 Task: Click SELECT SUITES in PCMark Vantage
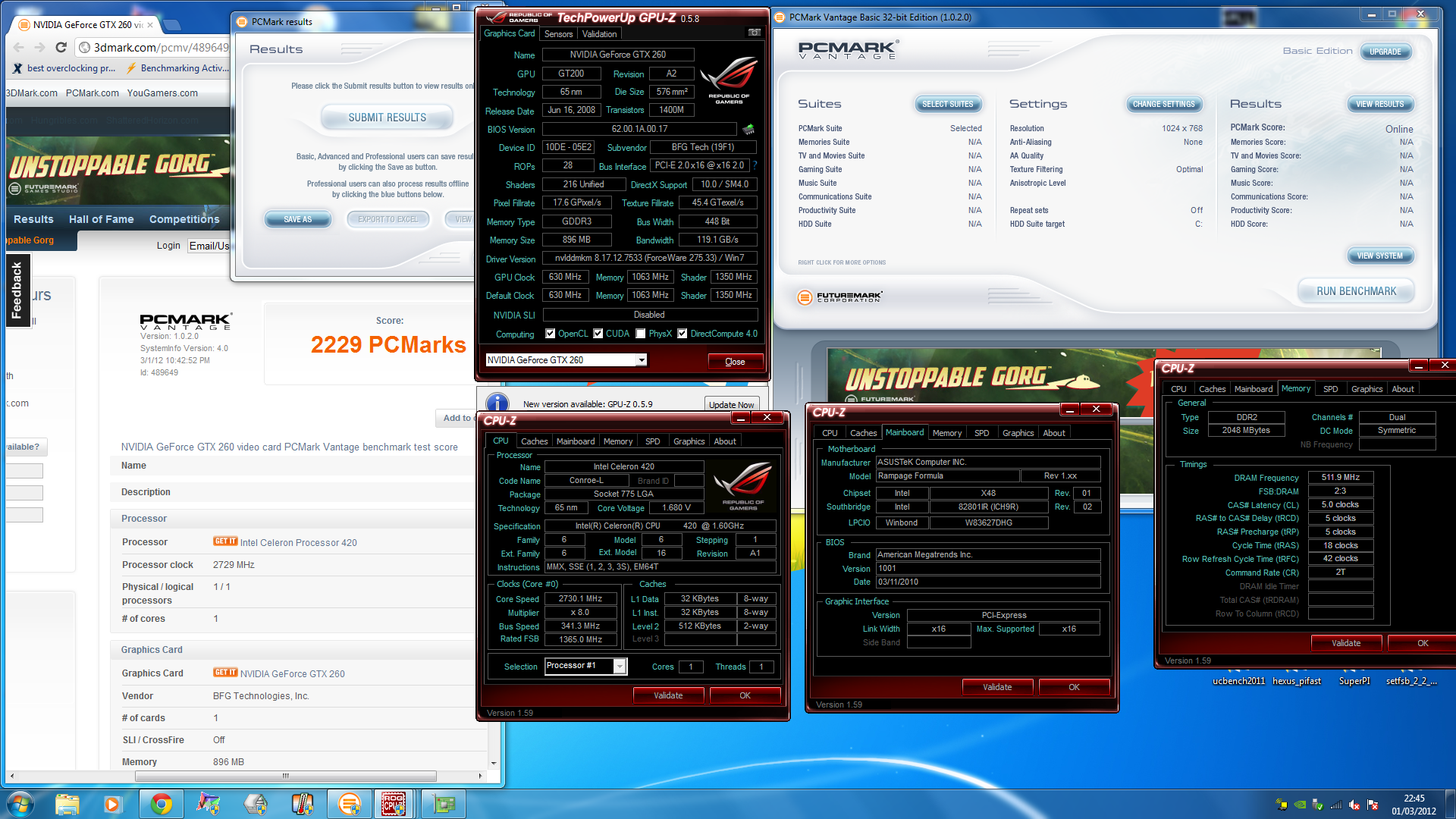pos(947,104)
